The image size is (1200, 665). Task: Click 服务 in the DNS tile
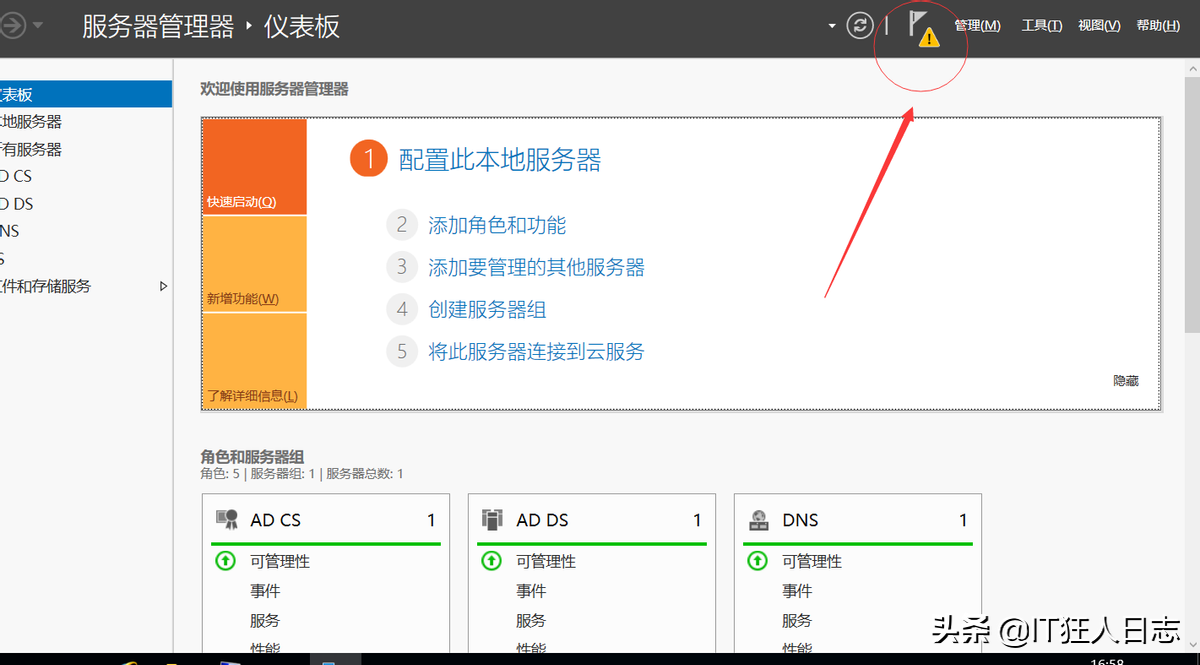pyautogui.click(x=797, y=621)
